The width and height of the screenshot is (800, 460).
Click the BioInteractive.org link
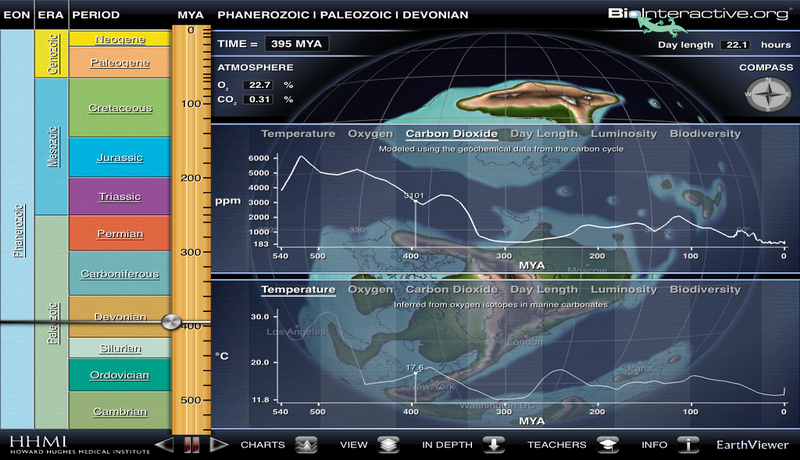point(698,14)
